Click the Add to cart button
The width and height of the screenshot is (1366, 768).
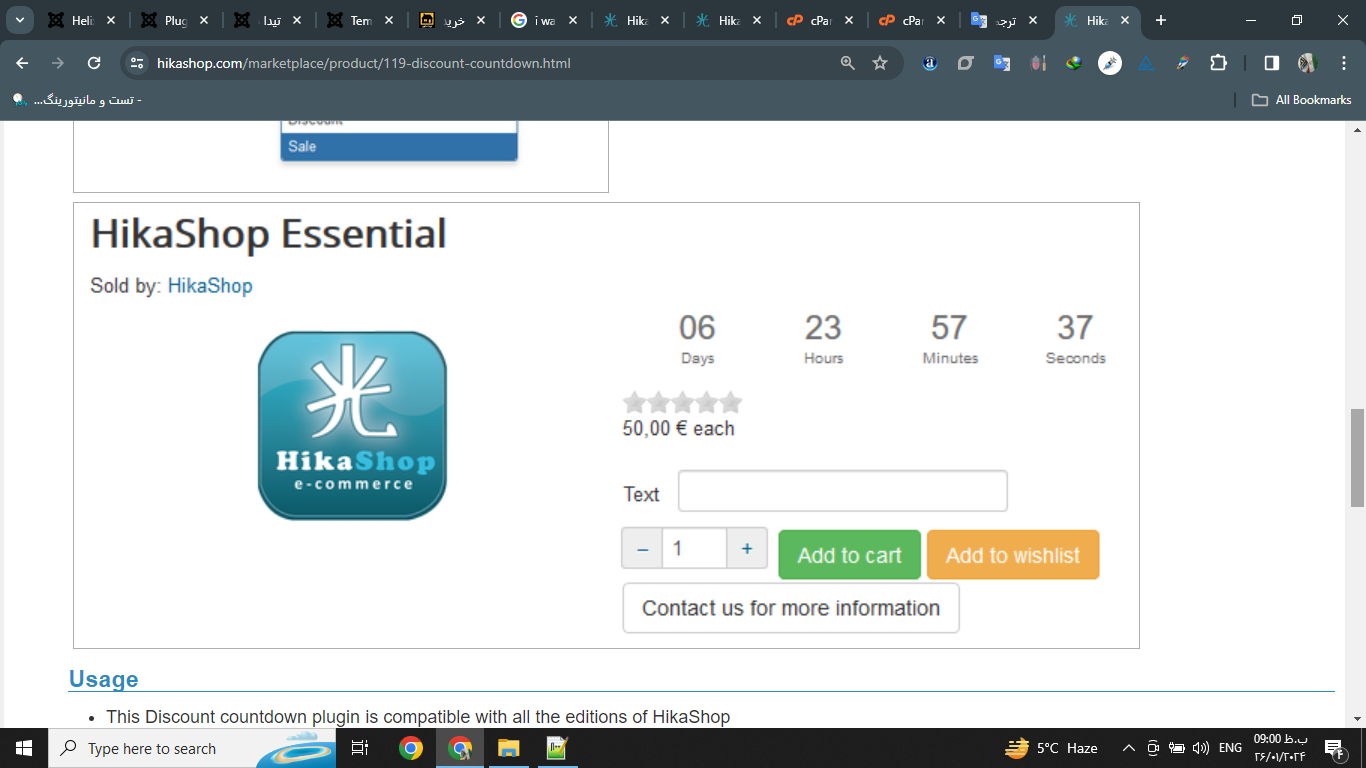pos(849,555)
